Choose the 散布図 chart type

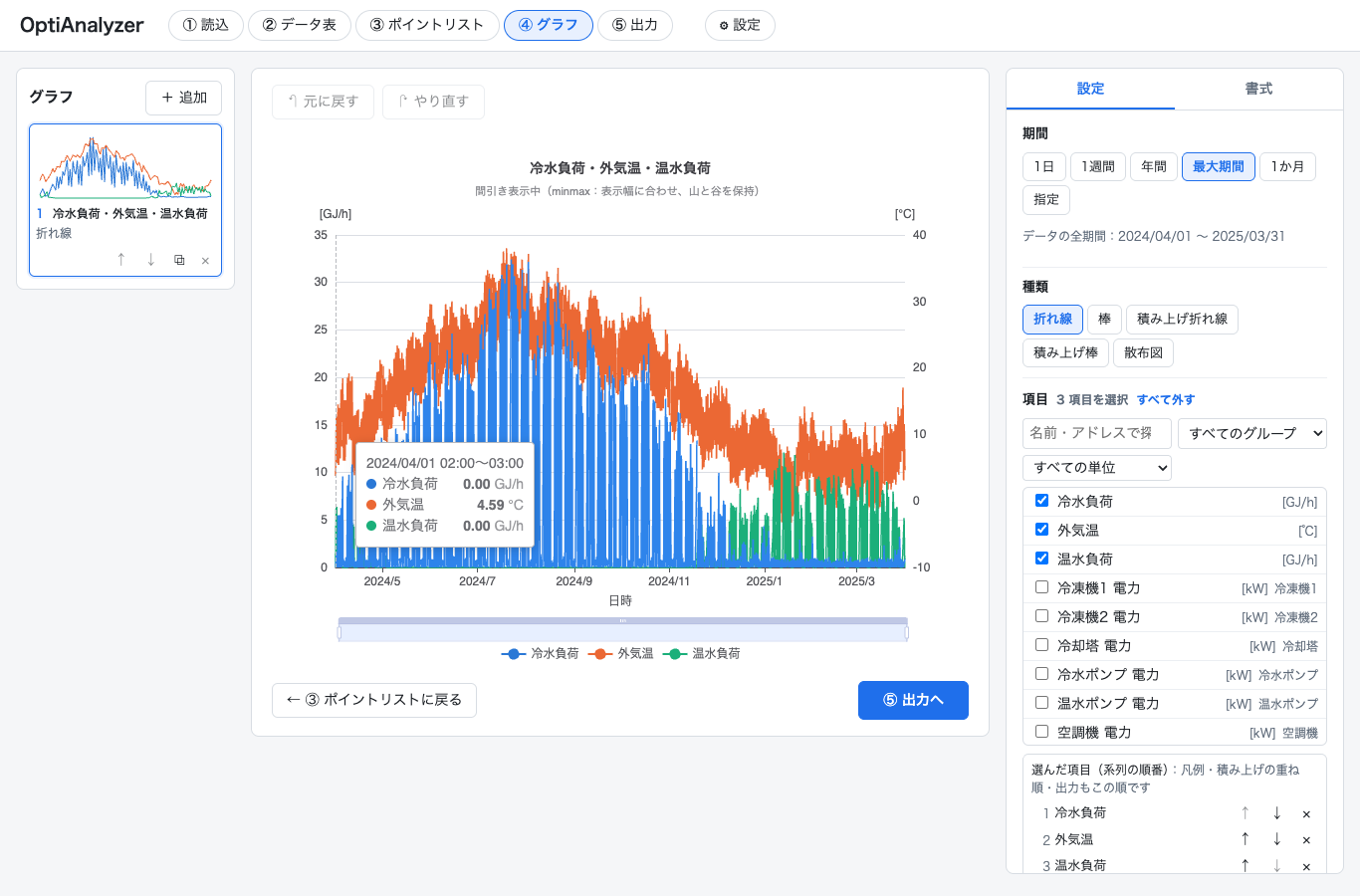coord(1144,352)
